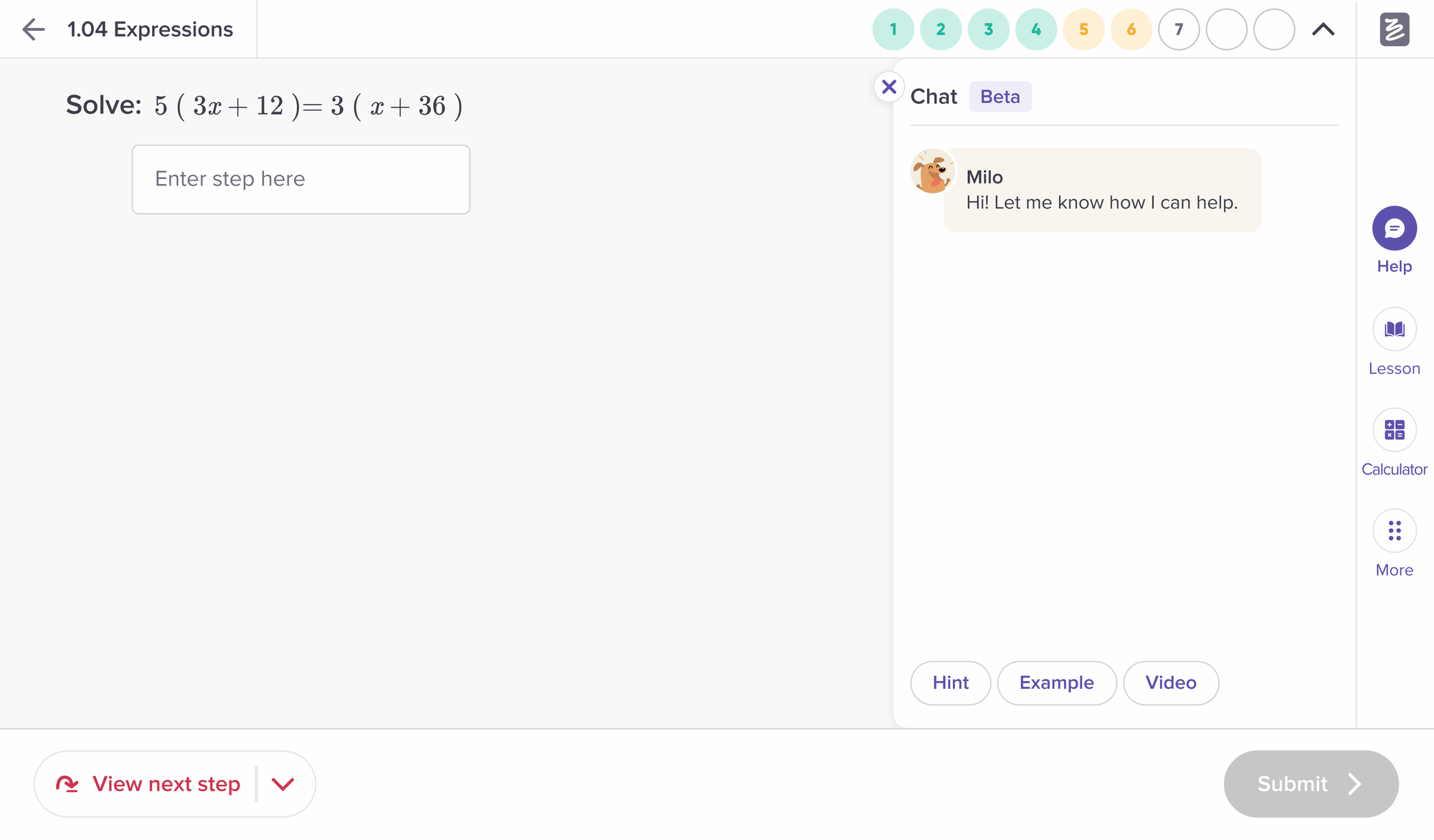Close the Chat panel
Viewport: 1434px width, 840px height.
[x=889, y=87]
